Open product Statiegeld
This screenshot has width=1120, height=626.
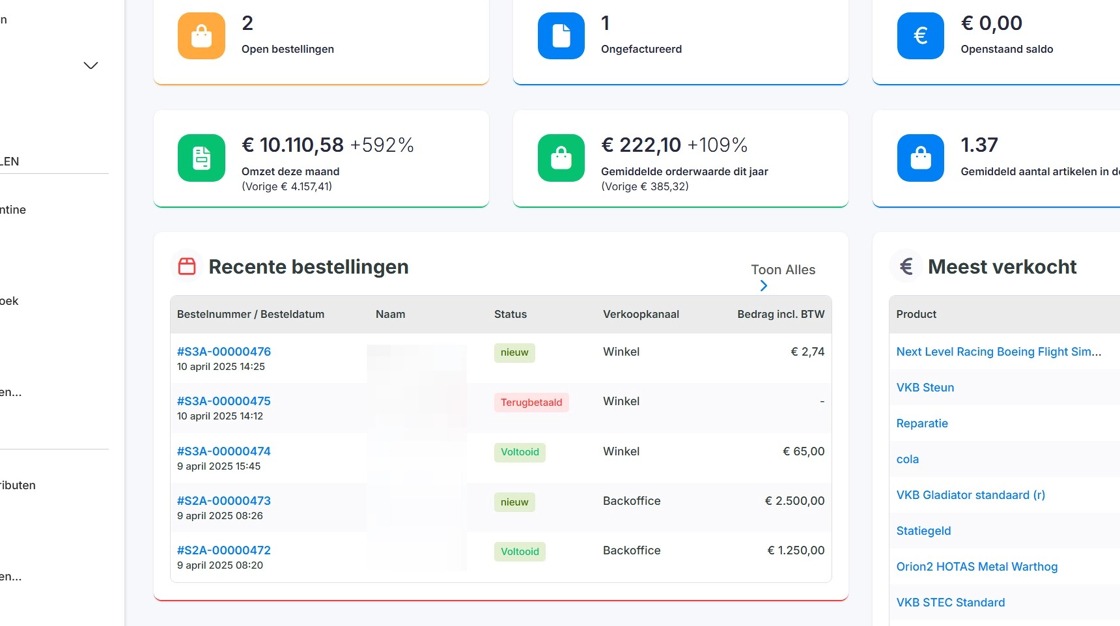[x=924, y=531]
